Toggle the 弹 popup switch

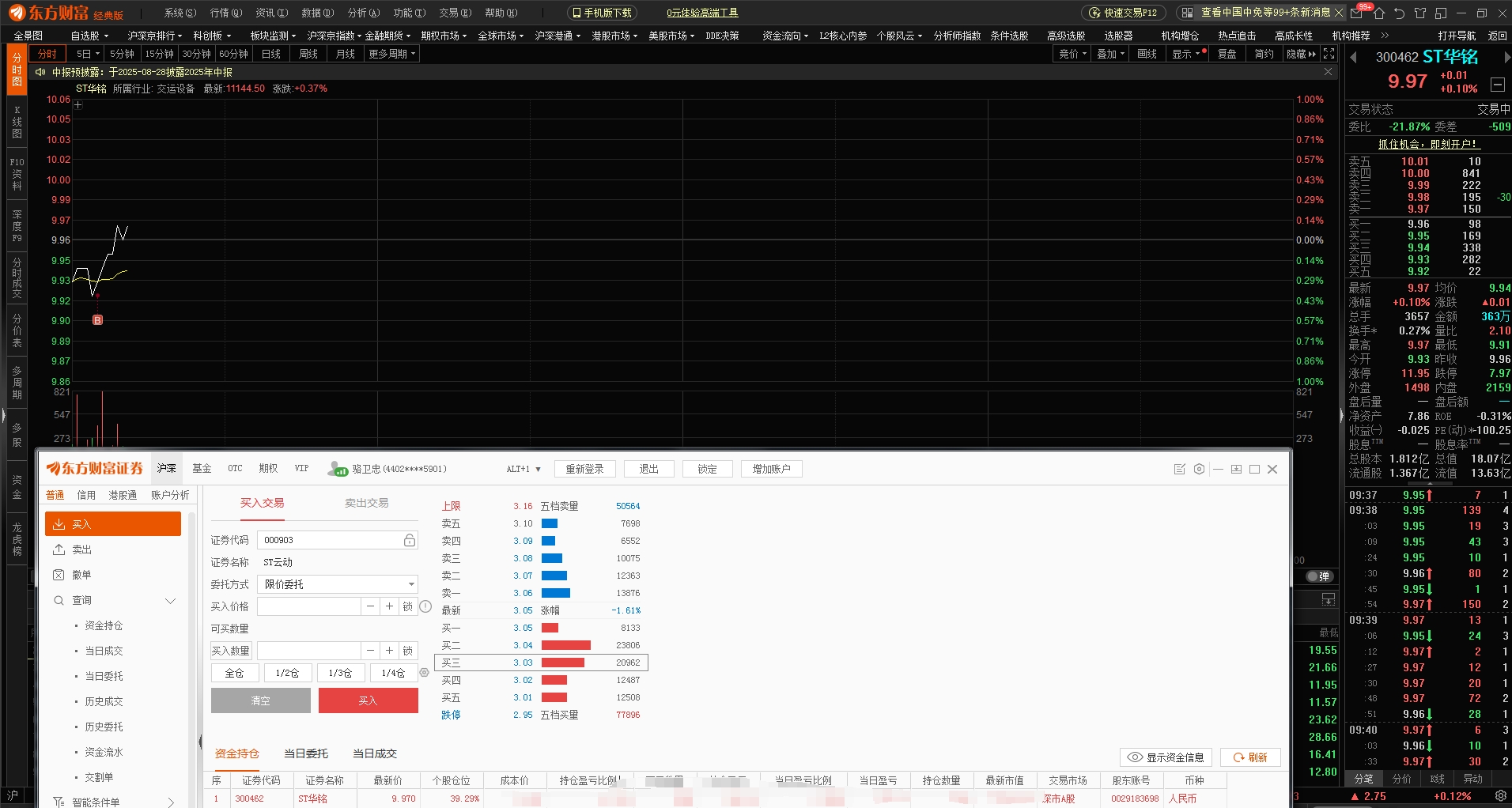[x=1319, y=576]
